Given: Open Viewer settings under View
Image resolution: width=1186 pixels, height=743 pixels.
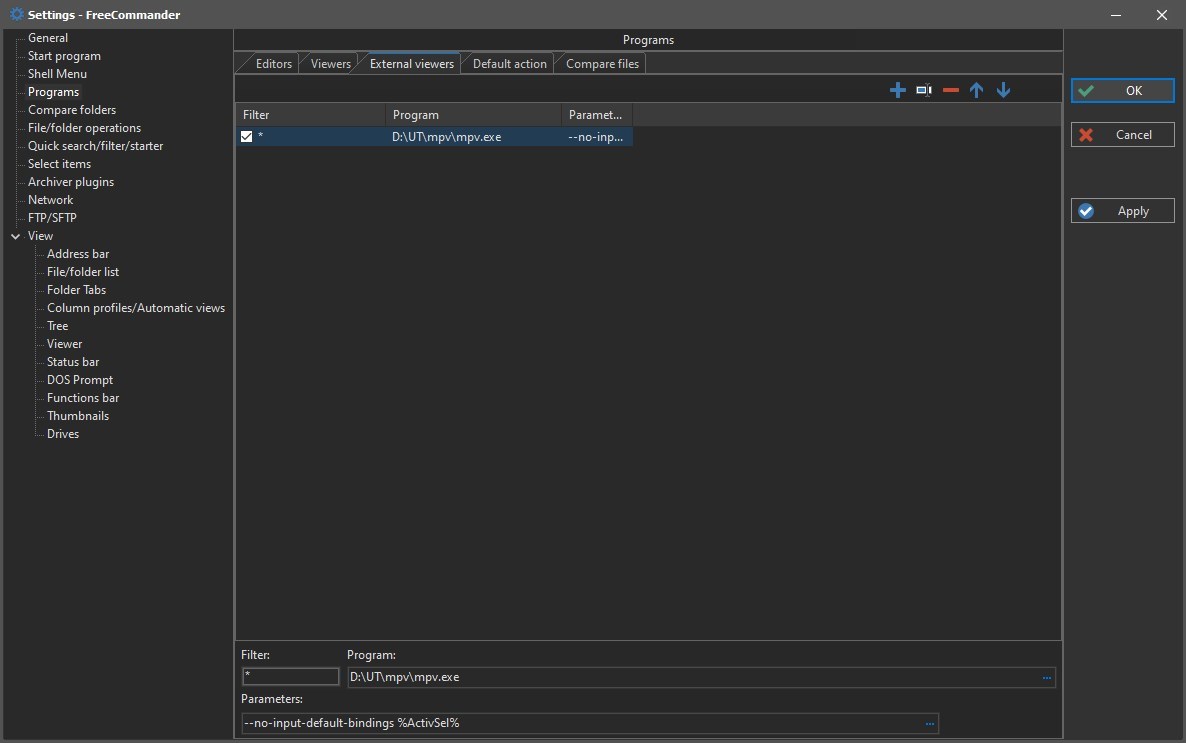Looking at the screenshot, I should point(64,344).
